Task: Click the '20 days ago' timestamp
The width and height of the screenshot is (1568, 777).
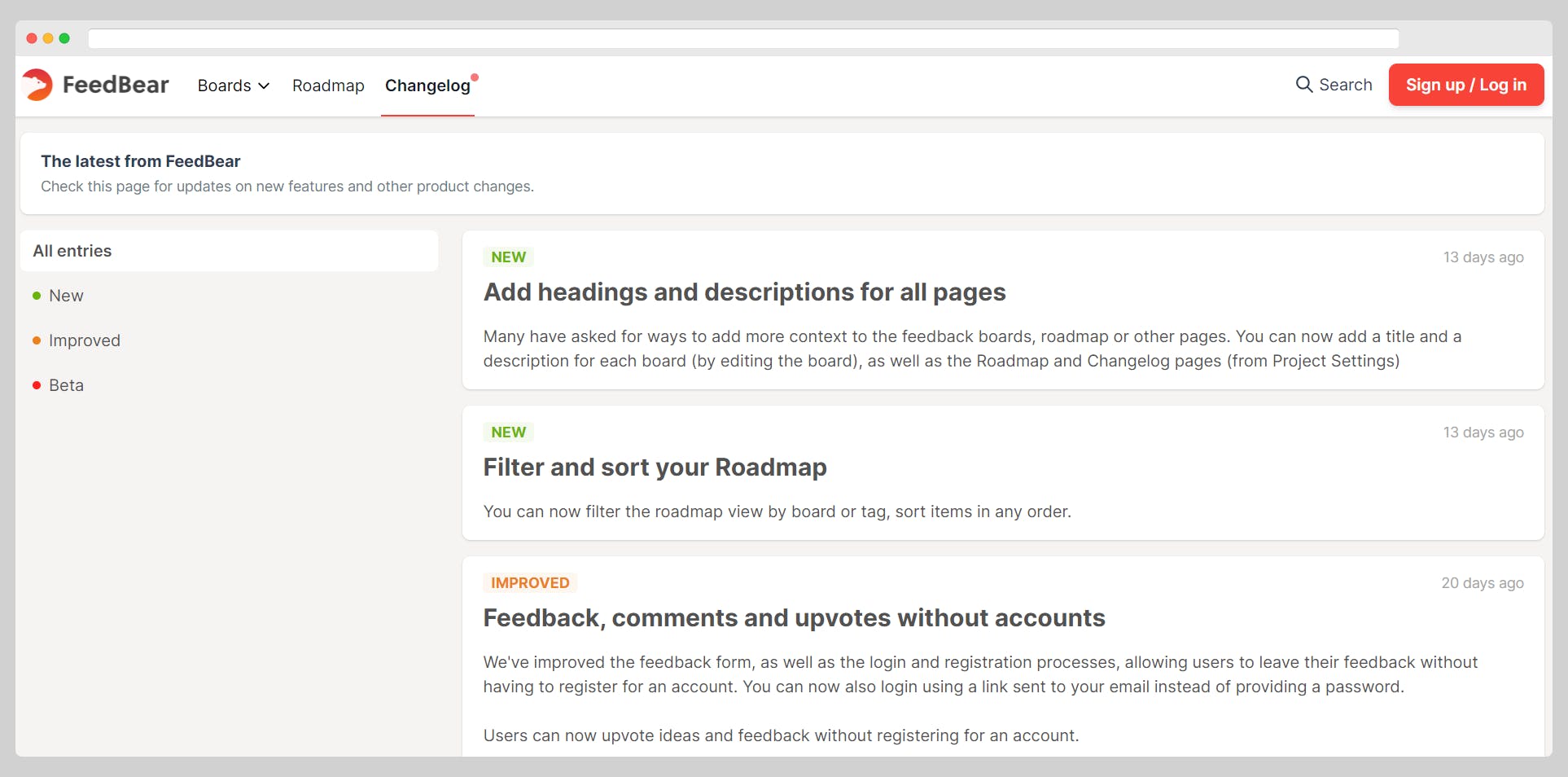Action: 1483,583
